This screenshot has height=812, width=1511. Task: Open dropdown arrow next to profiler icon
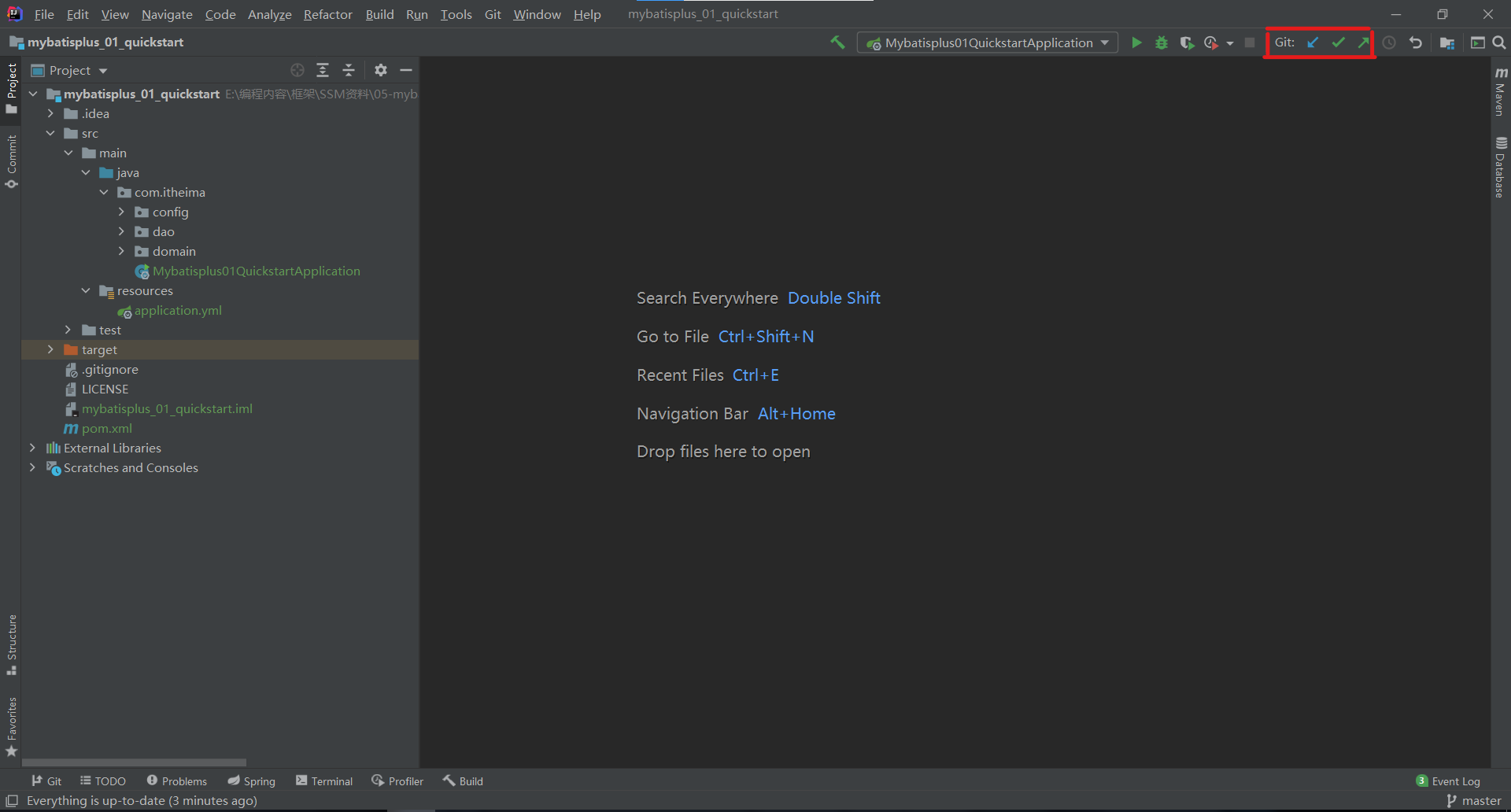(x=1230, y=43)
